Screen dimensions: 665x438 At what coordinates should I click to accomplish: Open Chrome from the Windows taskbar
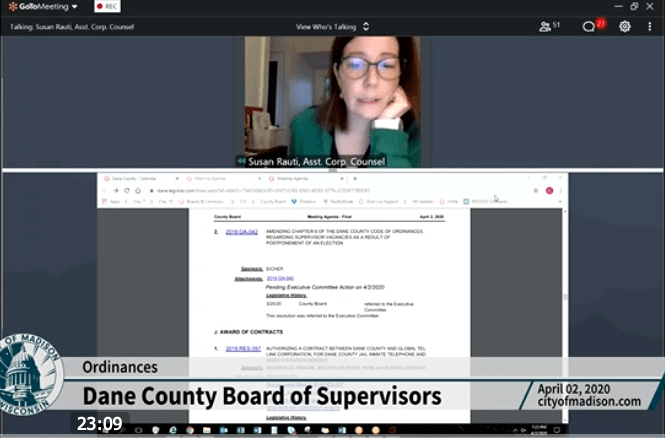[190, 430]
